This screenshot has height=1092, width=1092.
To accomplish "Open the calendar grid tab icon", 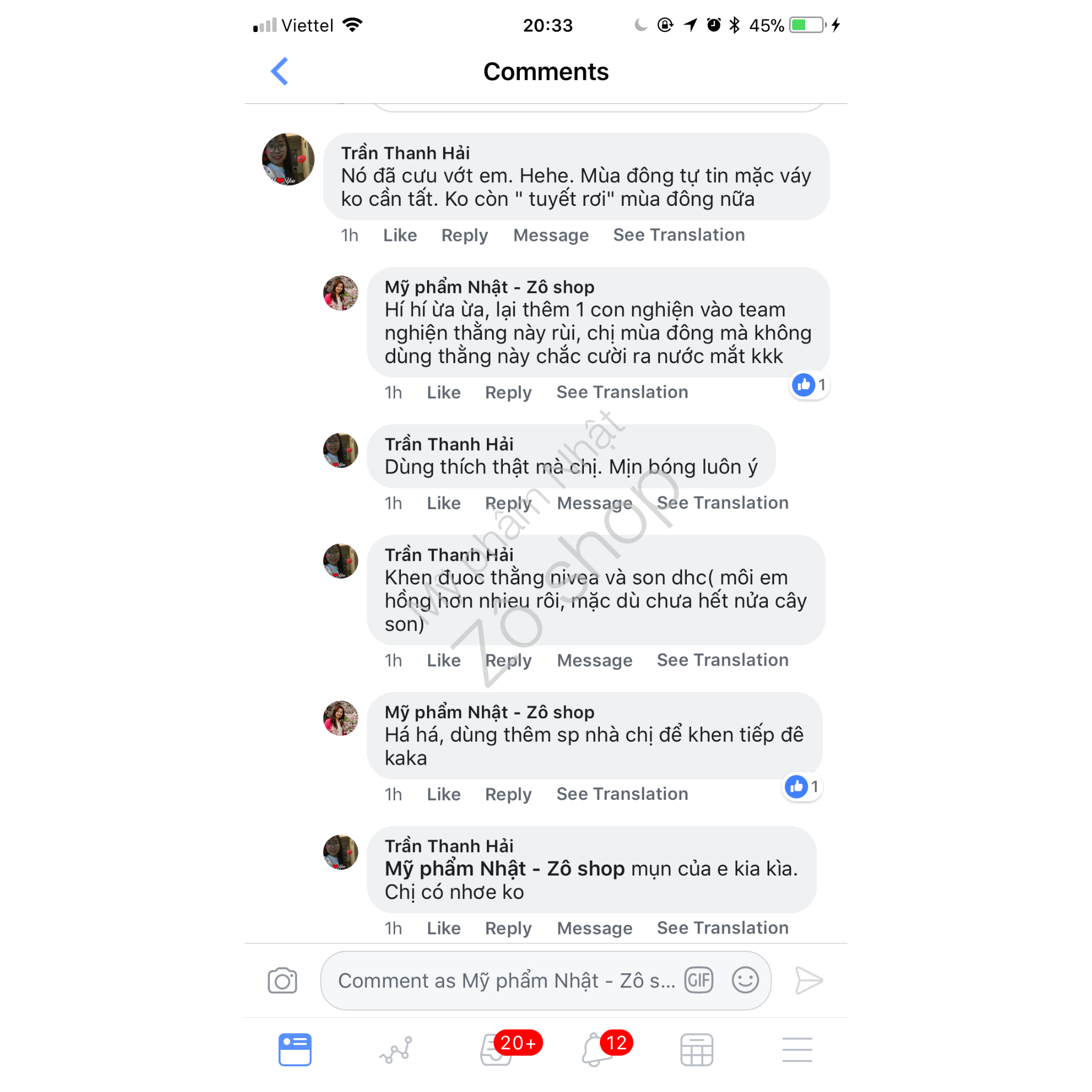I will 697,1050.
